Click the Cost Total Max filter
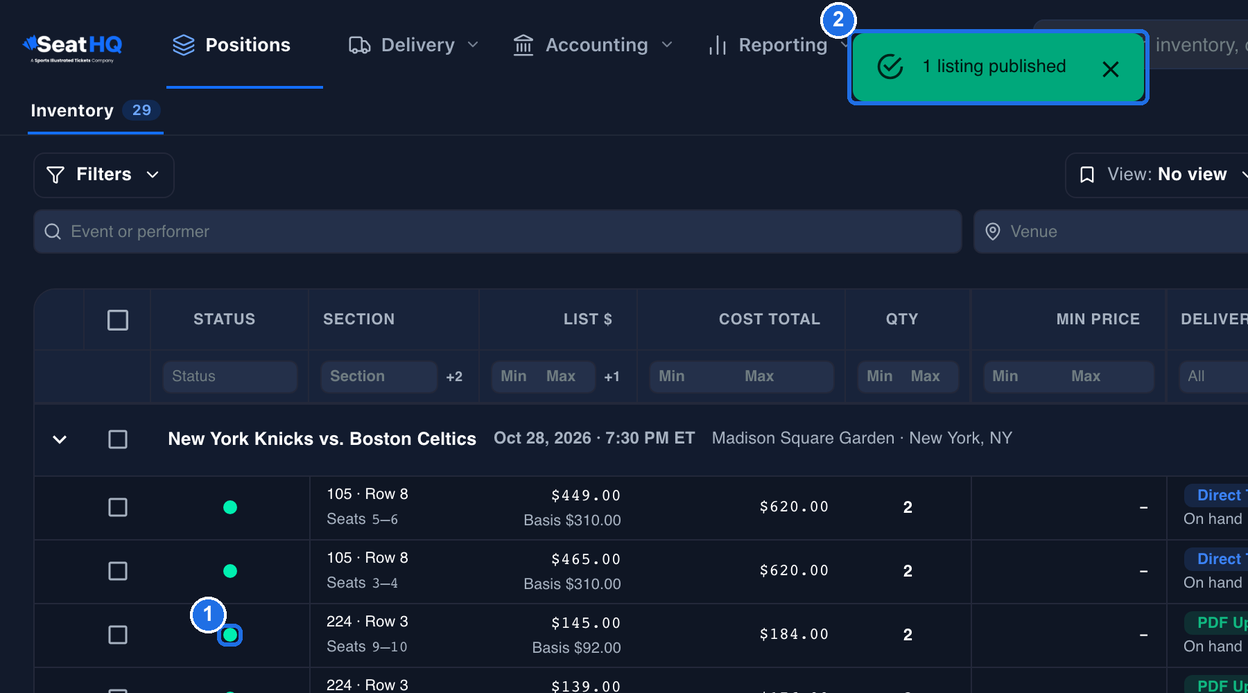Screen dimensions: 1248x693 [x=759, y=376]
